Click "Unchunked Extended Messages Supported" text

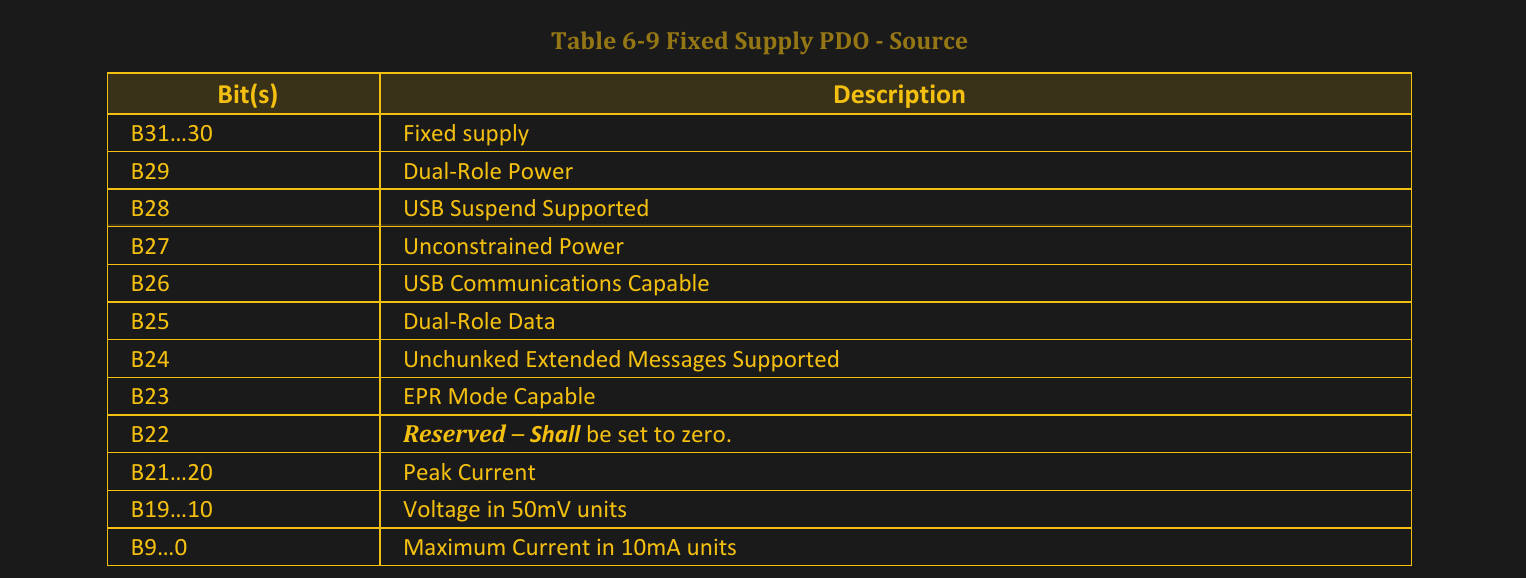[620, 358]
